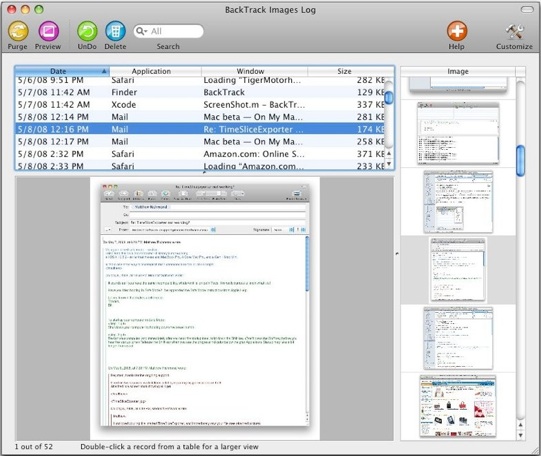
Task: Click the Image column header
Action: click(x=458, y=71)
